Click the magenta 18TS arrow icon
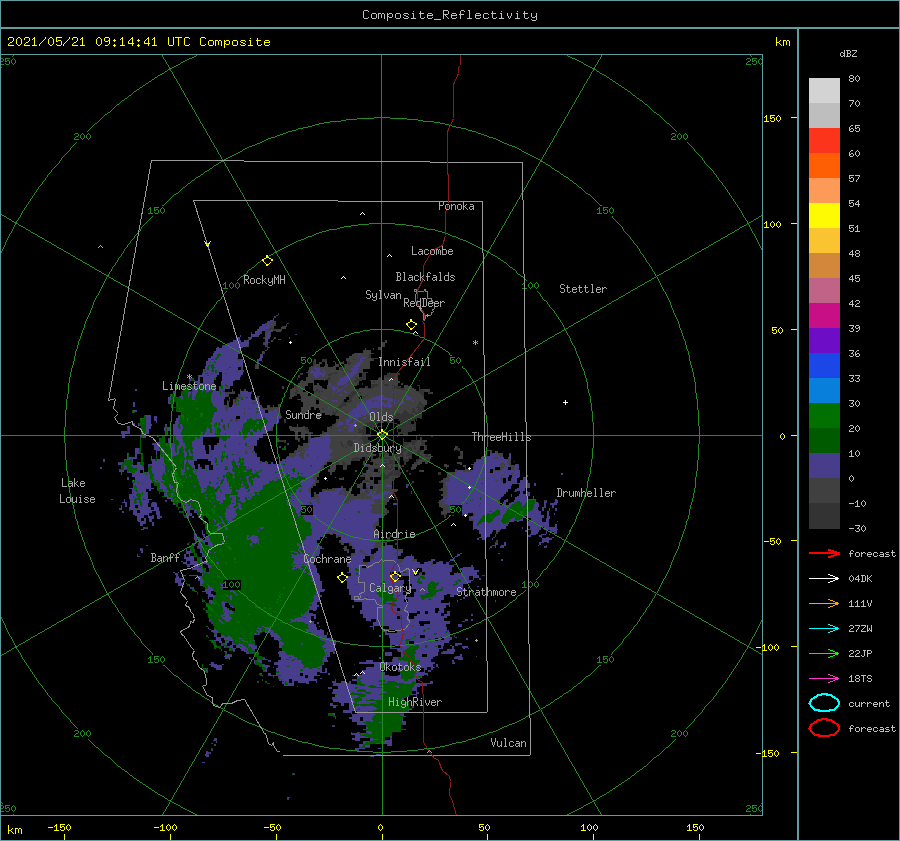The height and width of the screenshot is (841, 900). click(x=824, y=679)
